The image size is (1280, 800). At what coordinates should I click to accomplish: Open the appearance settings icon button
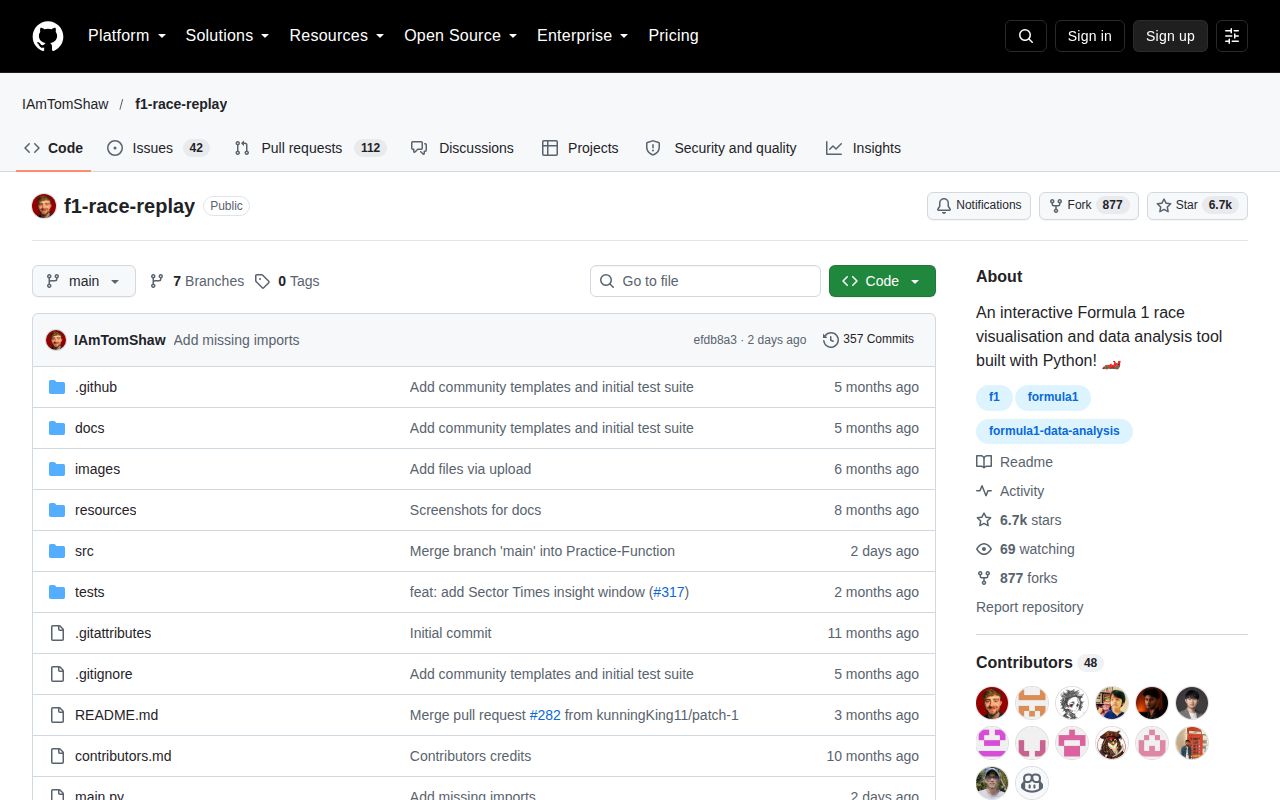click(x=1232, y=36)
